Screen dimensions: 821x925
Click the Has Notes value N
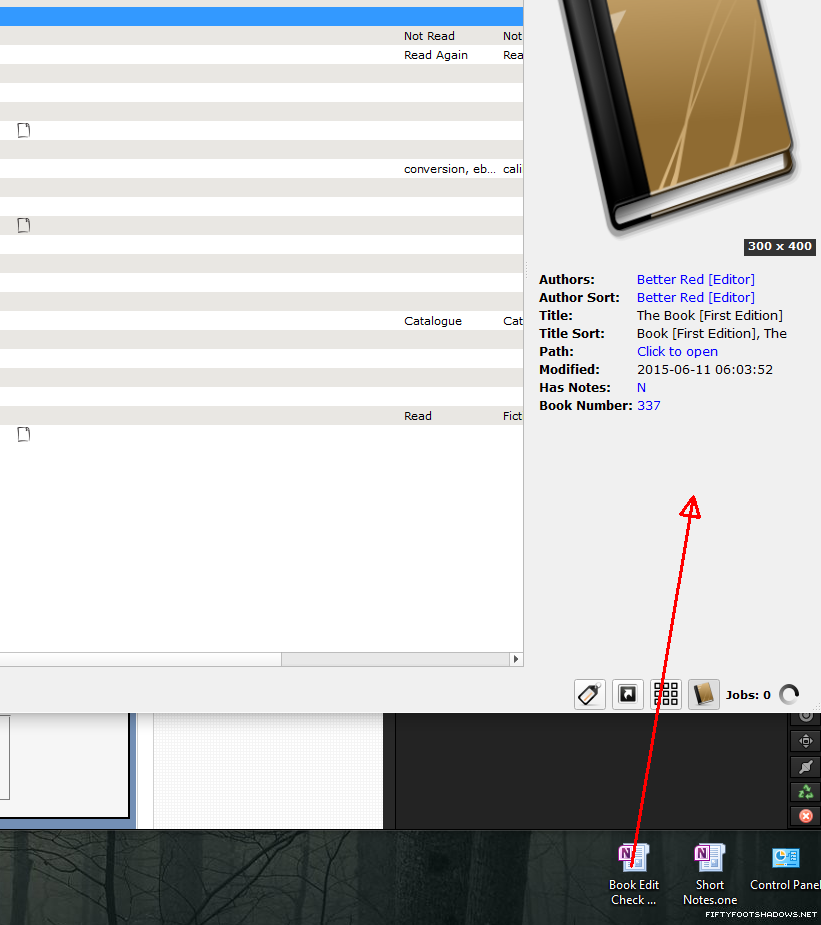(641, 388)
